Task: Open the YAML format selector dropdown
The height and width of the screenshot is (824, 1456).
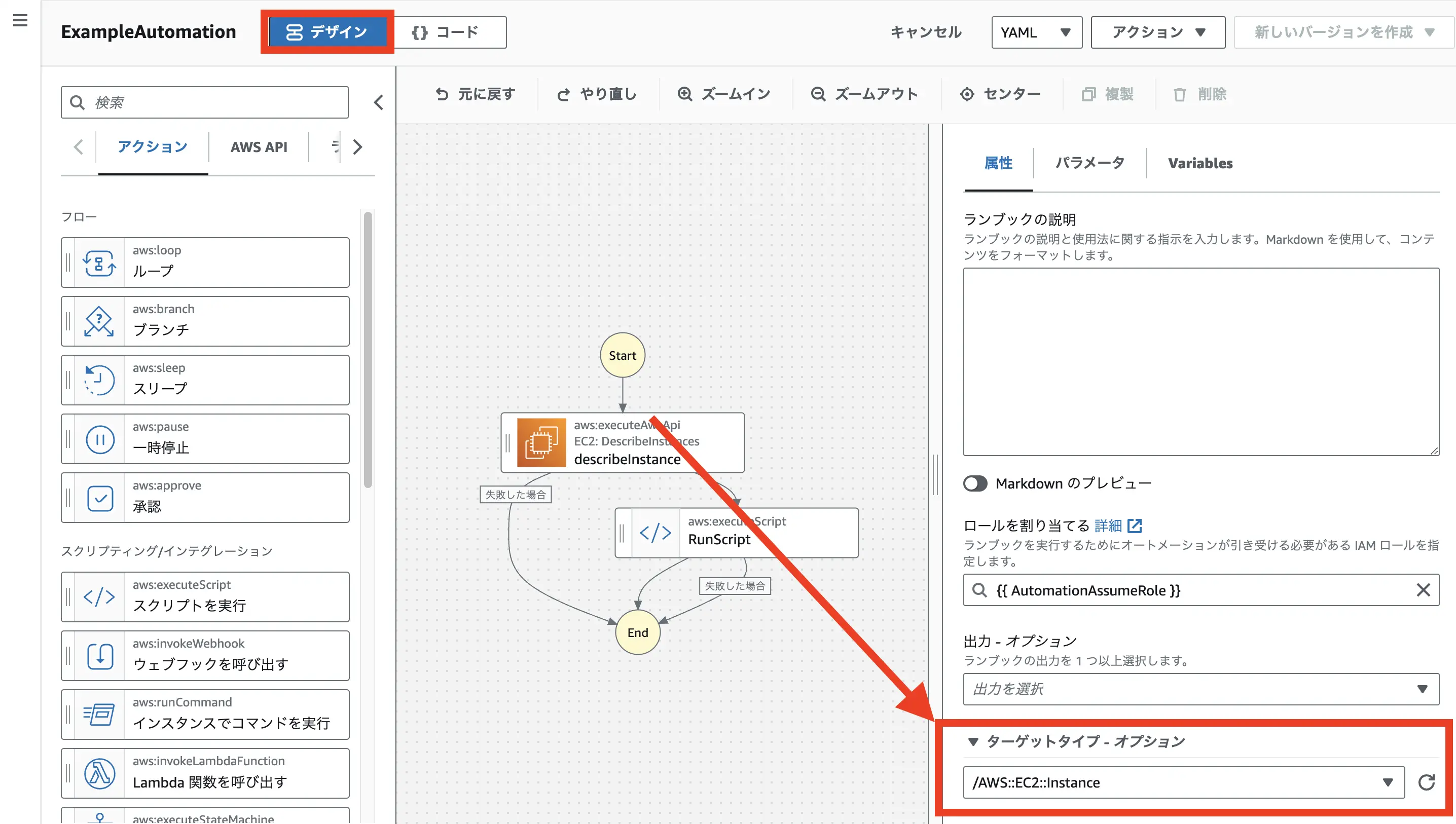Action: click(1034, 32)
